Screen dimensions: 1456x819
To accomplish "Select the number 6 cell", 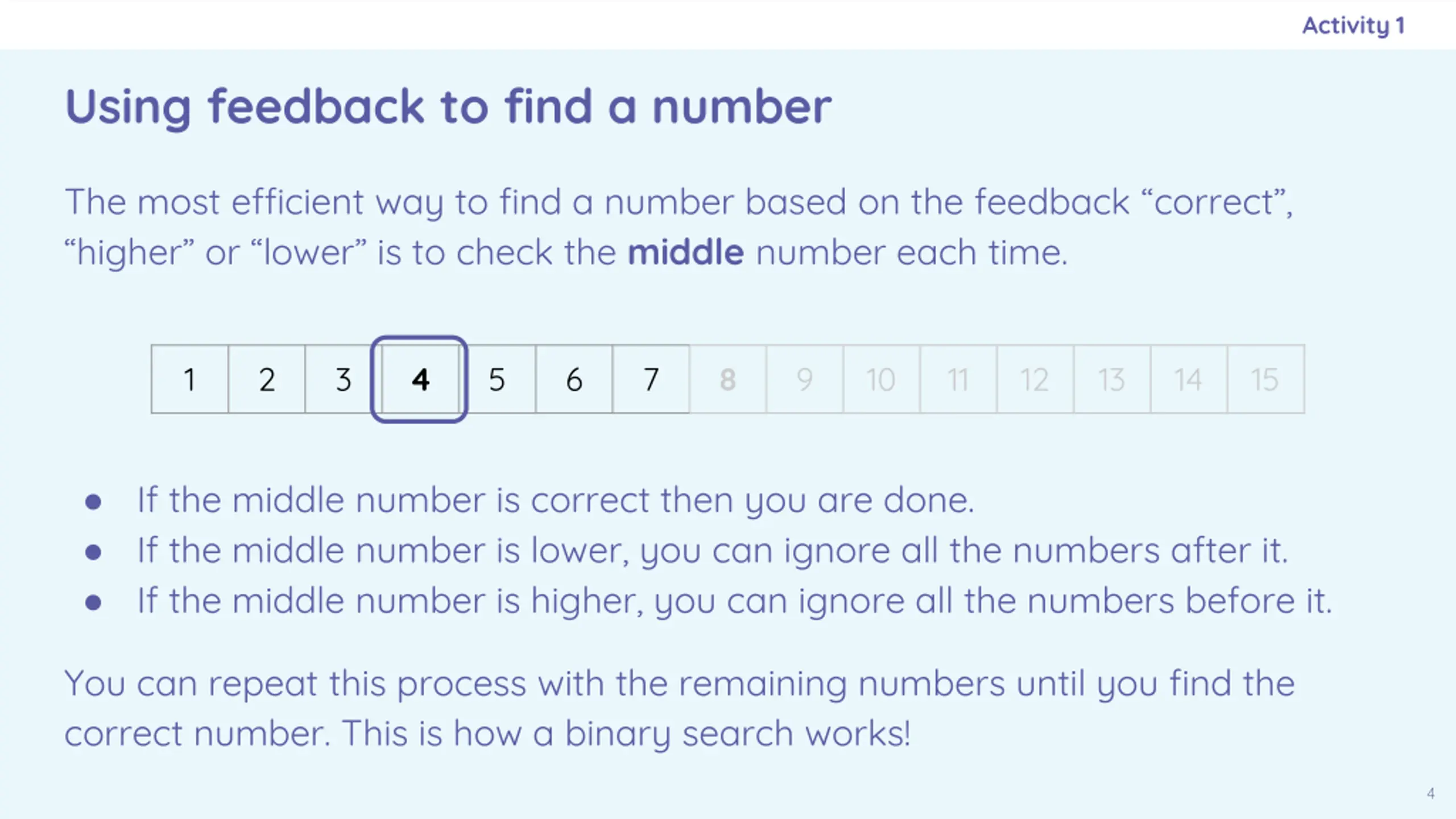I will tap(574, 379).
